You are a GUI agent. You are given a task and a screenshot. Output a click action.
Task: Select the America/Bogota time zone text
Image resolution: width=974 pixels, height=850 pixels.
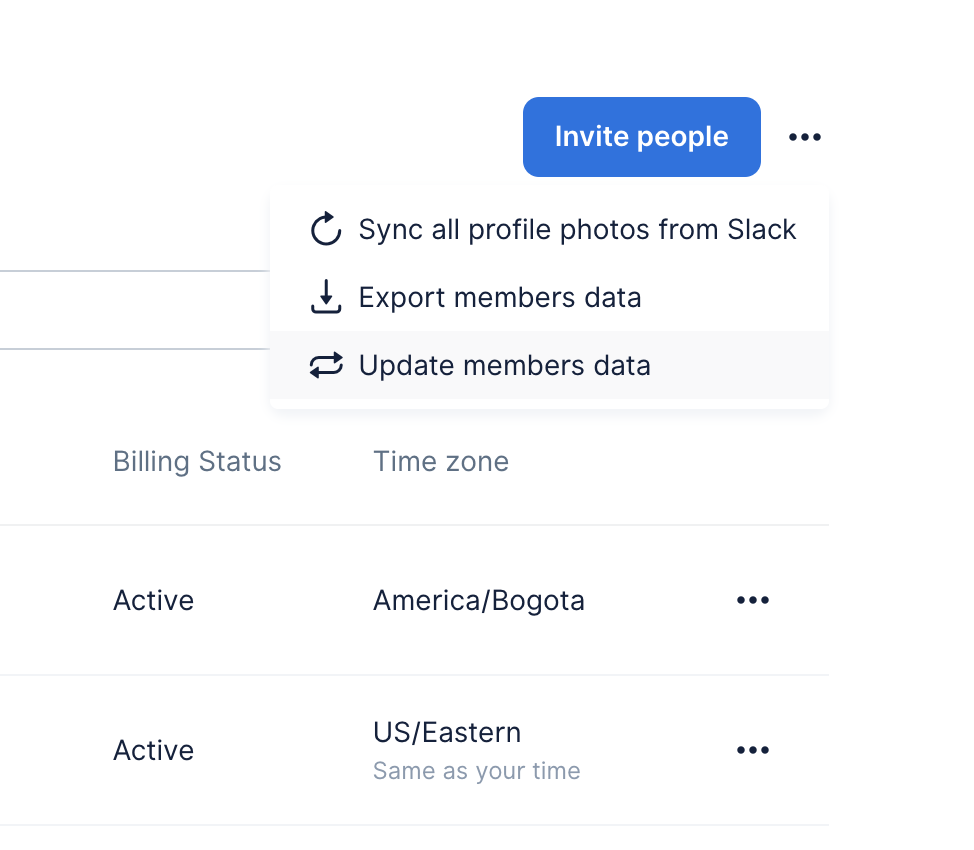tap(478, 600)
